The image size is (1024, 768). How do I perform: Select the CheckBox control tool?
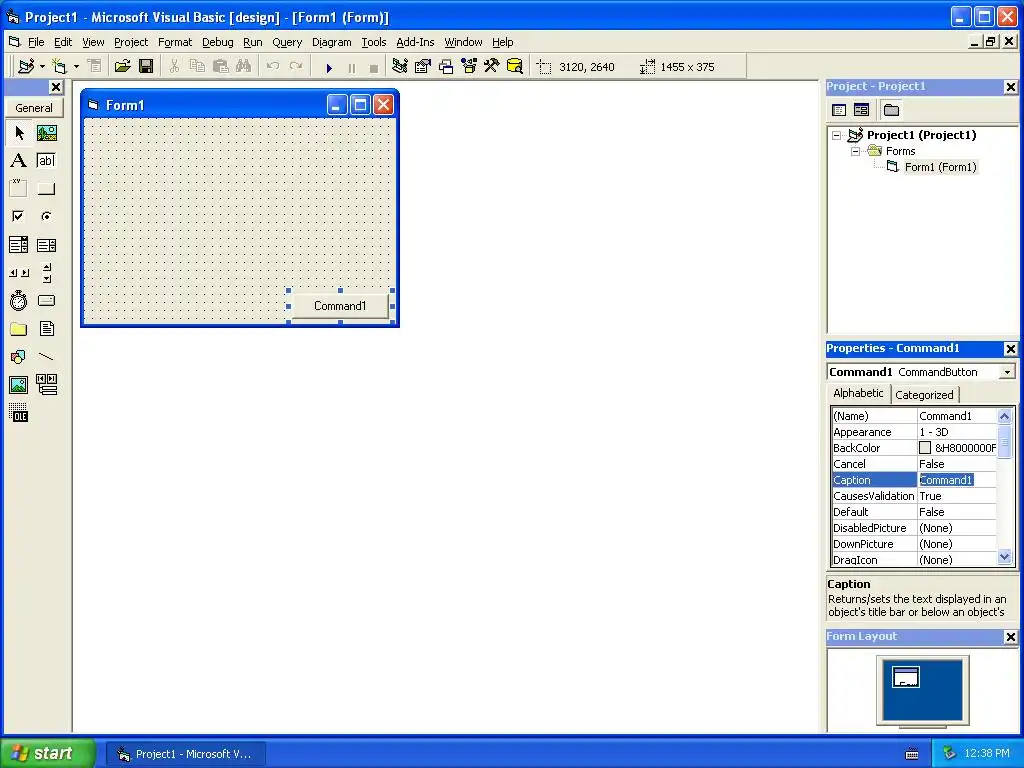[19, 216]
